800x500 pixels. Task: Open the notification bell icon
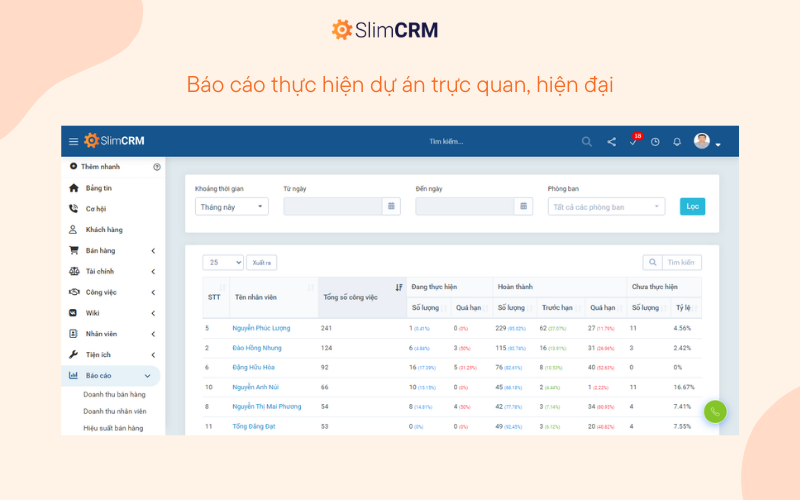pyautogui.click(x=677, y=142)
